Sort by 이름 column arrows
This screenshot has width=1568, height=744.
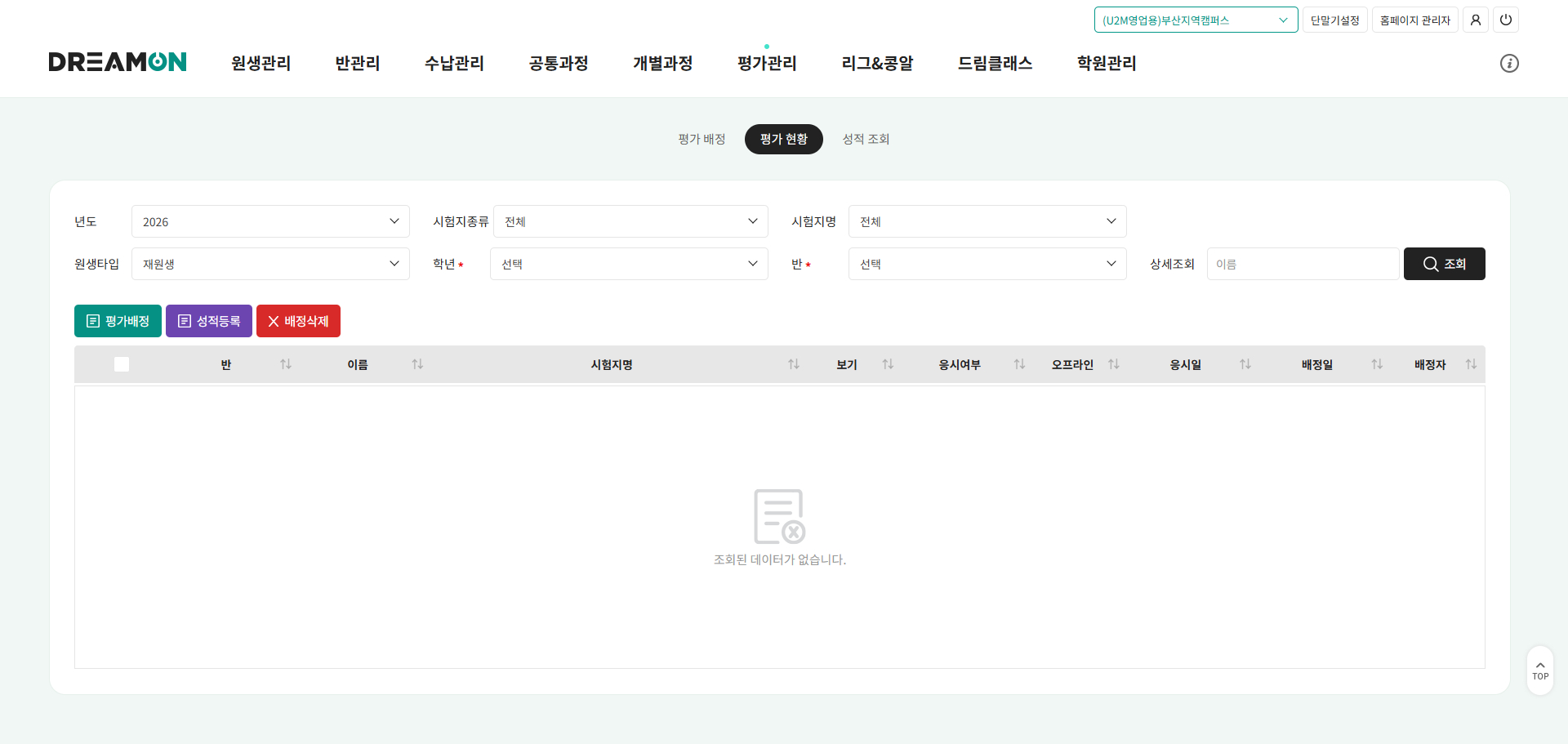(417, 364)
